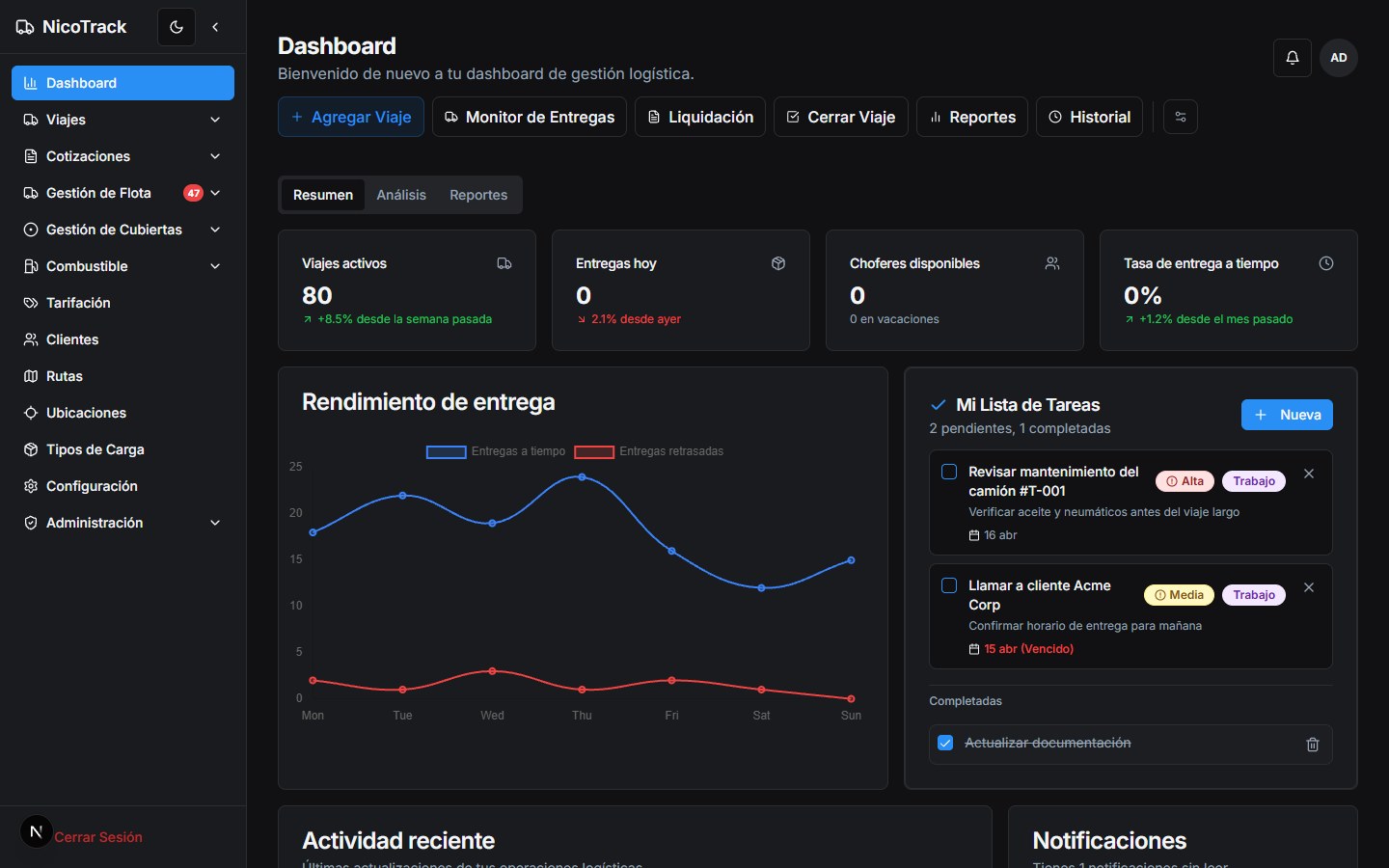Click the Liquidación button
This screenshot has height=868, width=1389.
pyautogui.click(x=700, y=117)
